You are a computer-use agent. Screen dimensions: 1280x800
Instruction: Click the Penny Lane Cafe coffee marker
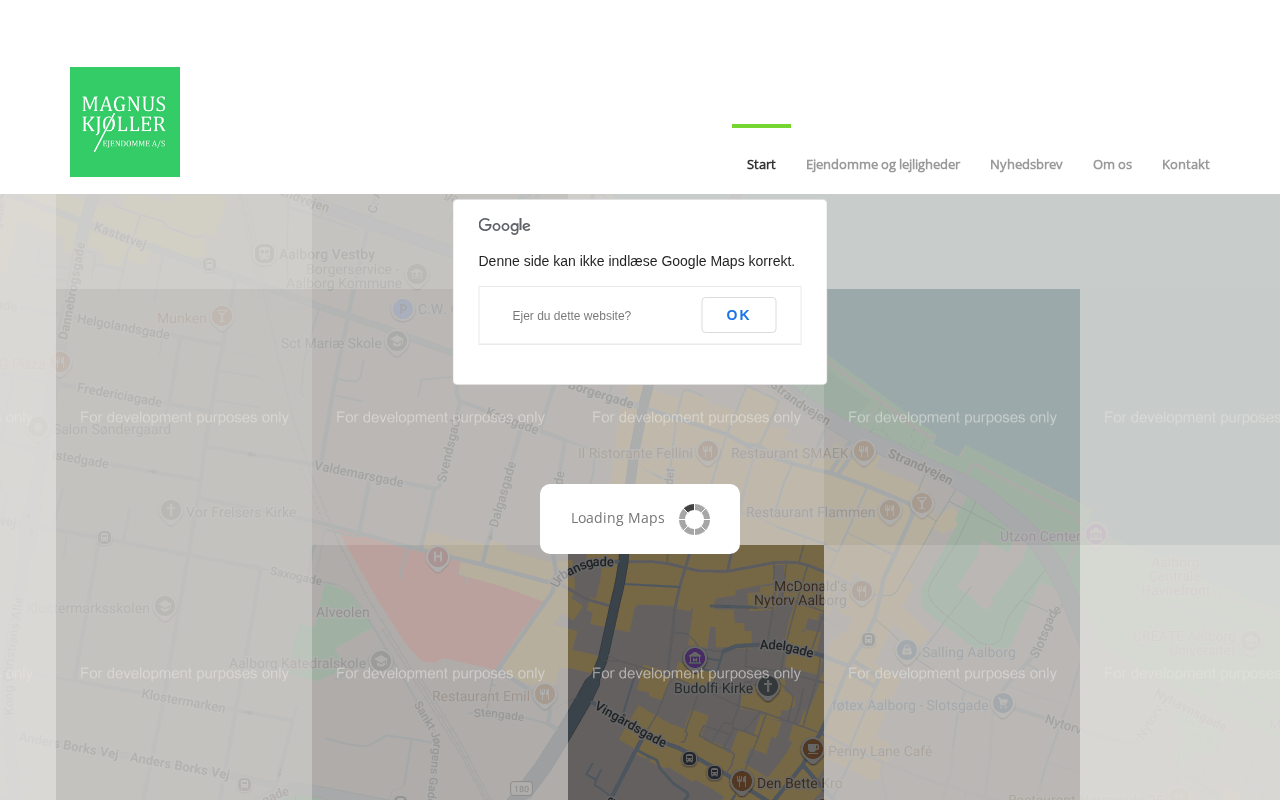[x=813, y=748]
